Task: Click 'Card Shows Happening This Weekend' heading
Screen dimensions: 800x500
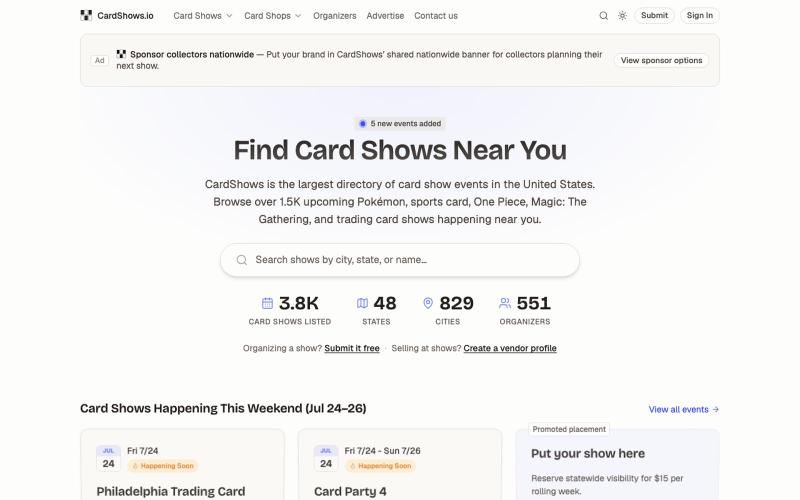Action: tap(223, 408)
